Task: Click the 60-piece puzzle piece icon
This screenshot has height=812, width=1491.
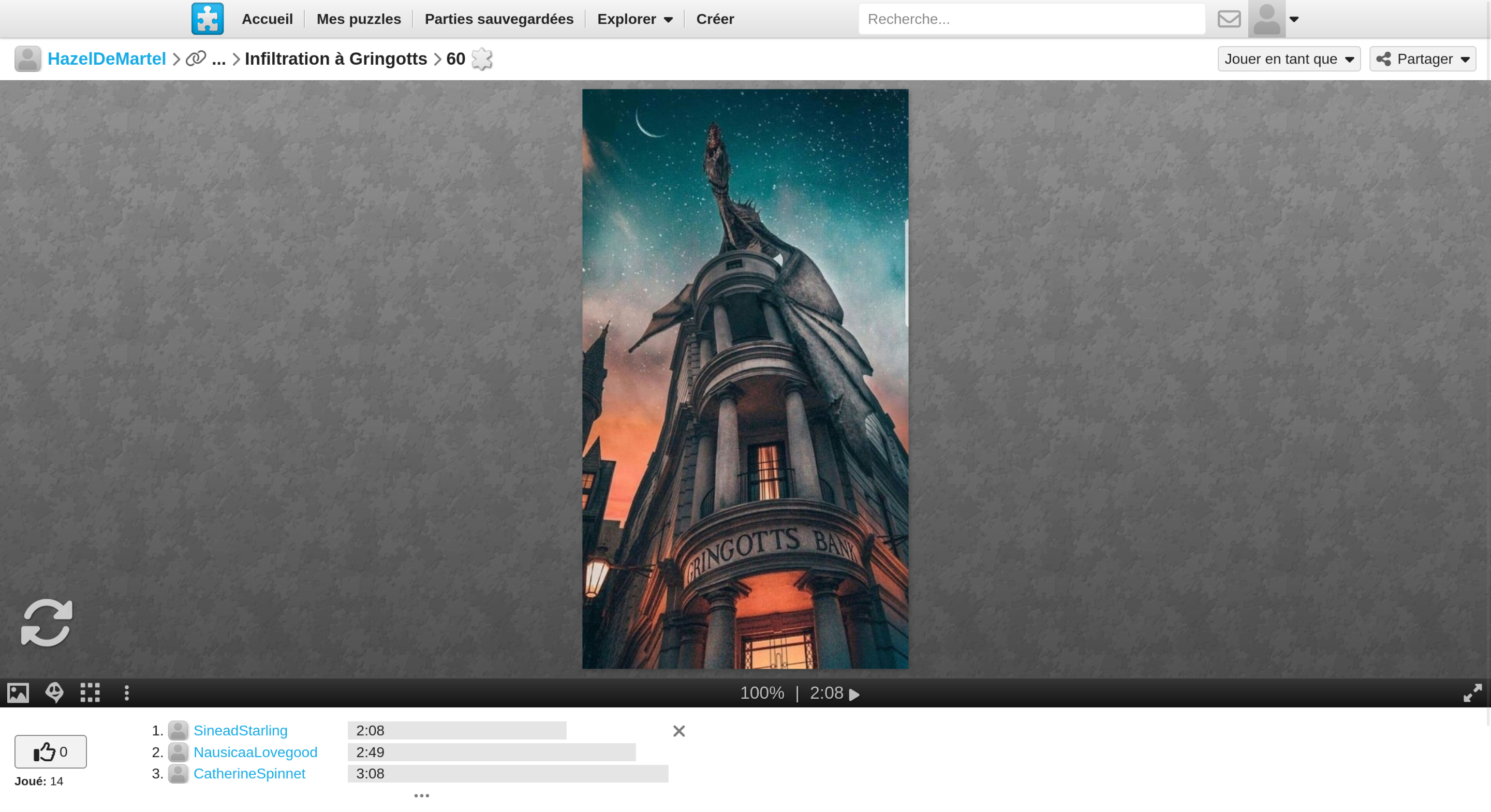Action: [x=482, y=58]
